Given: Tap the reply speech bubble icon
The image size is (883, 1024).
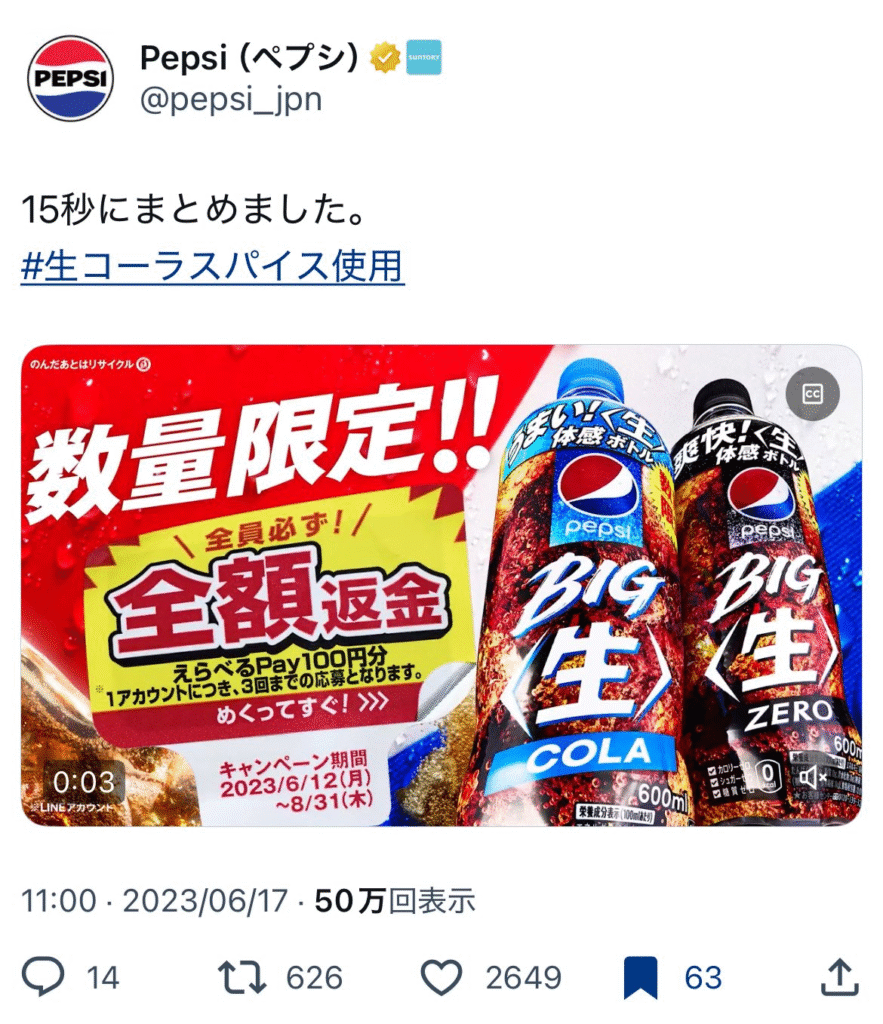Looking at the screenshot, I should coord(43,976).
